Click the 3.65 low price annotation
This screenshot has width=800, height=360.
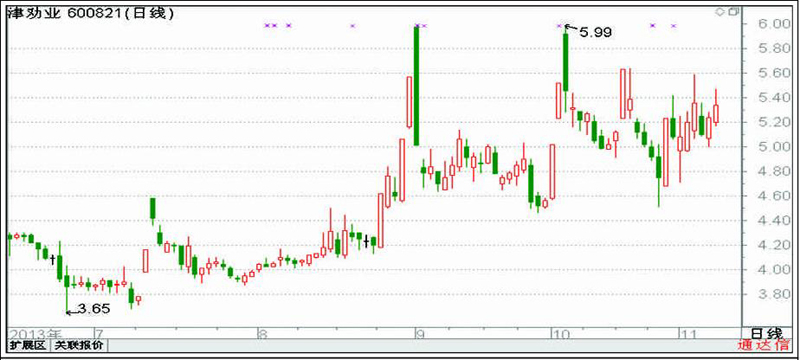tap(95, 309)
